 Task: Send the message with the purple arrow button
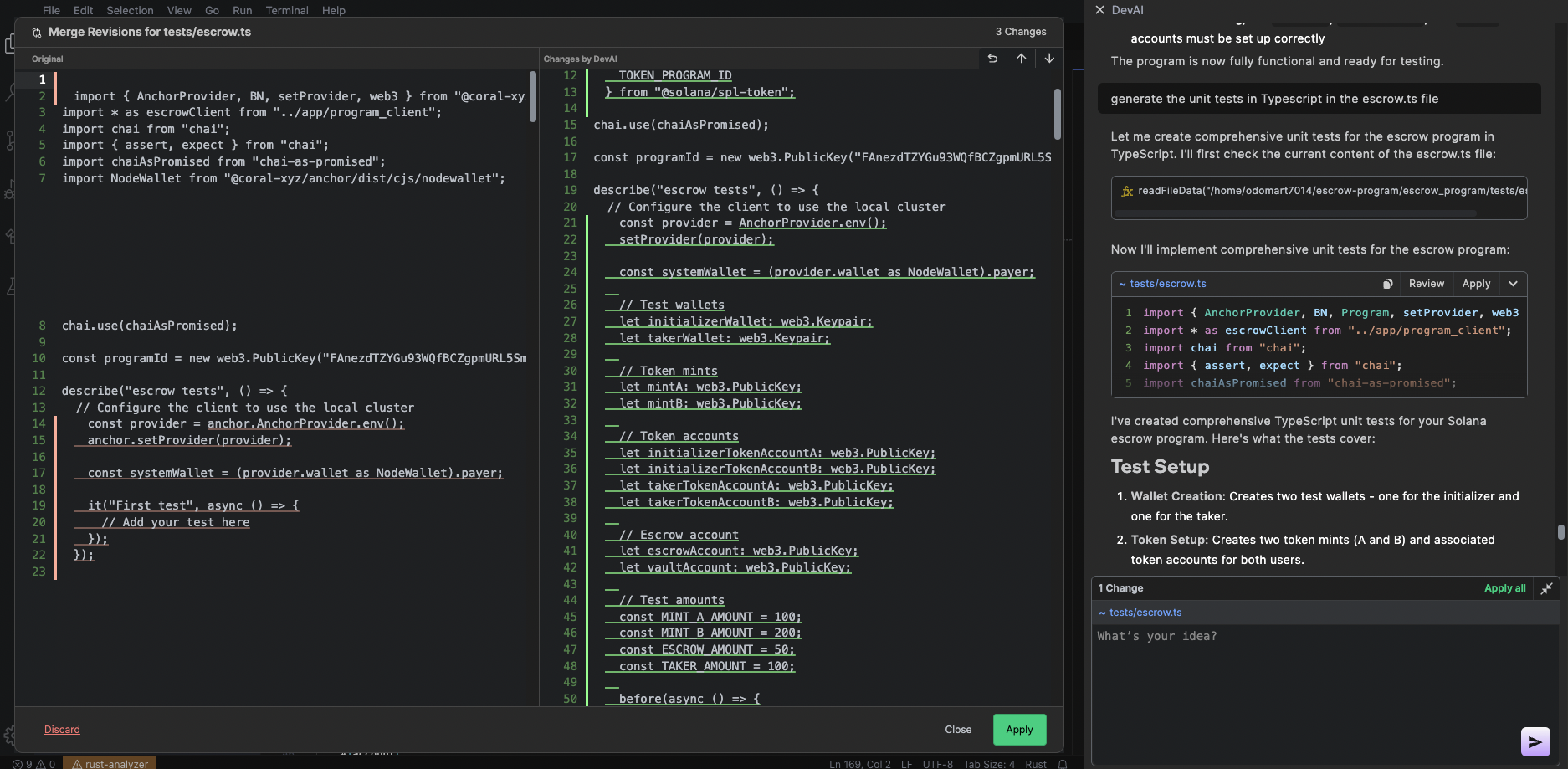pyautogui.click(x=1535, y=741)
